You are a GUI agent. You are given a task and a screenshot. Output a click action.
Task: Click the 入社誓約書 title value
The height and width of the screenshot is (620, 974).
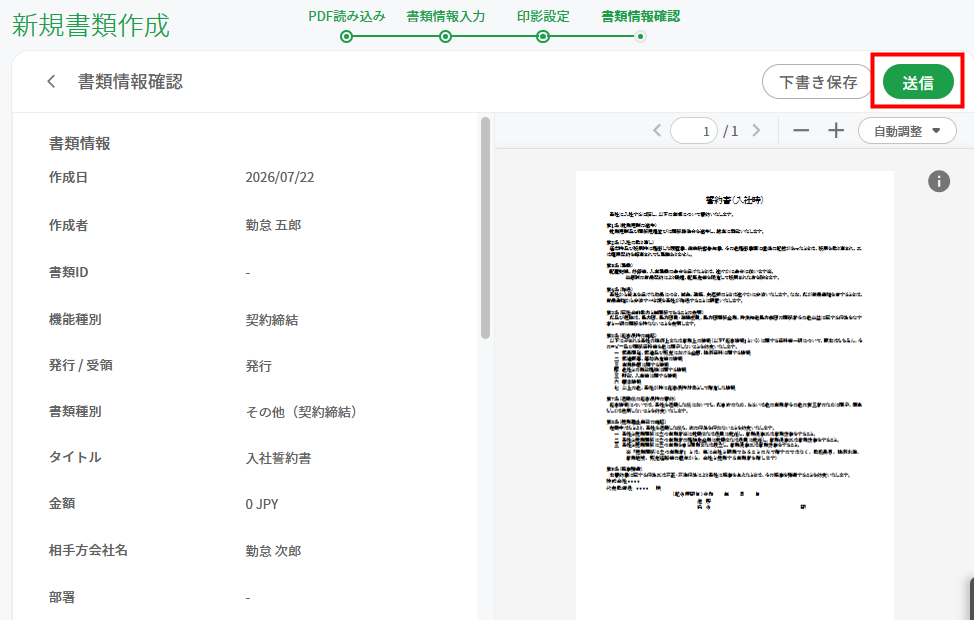tap(278, 458)
